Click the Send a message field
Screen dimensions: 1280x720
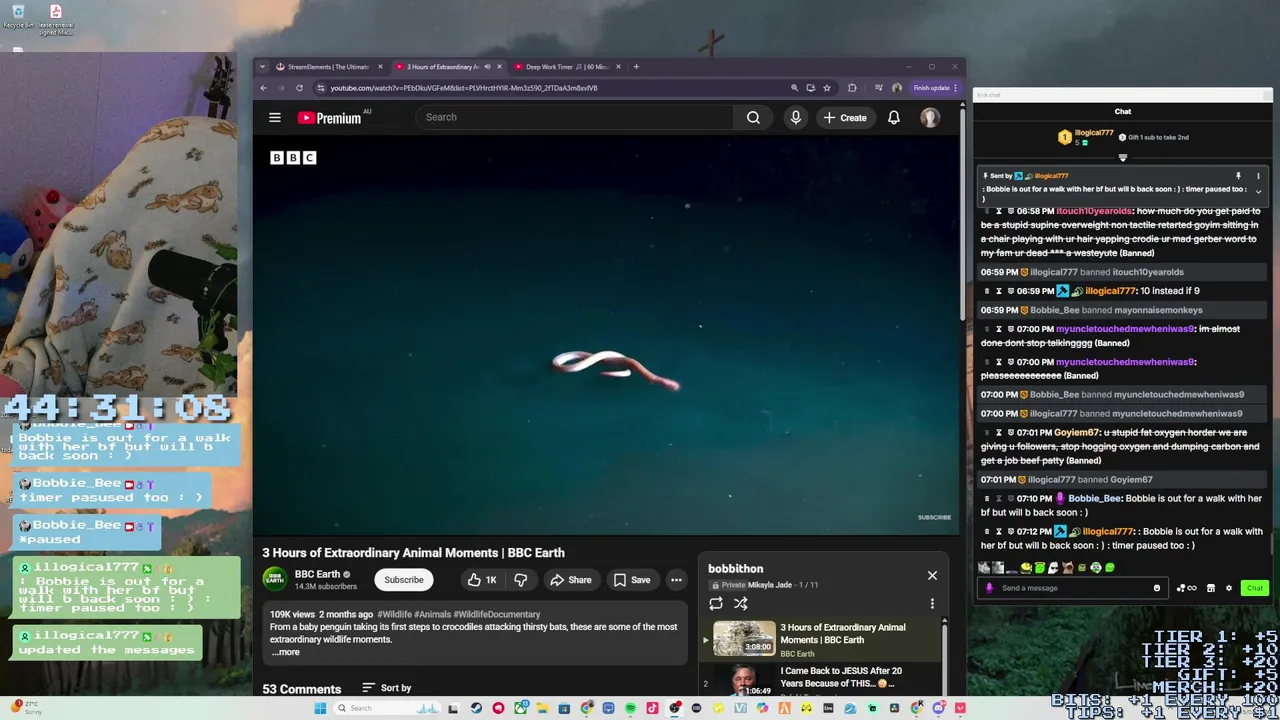(1075, 588)
